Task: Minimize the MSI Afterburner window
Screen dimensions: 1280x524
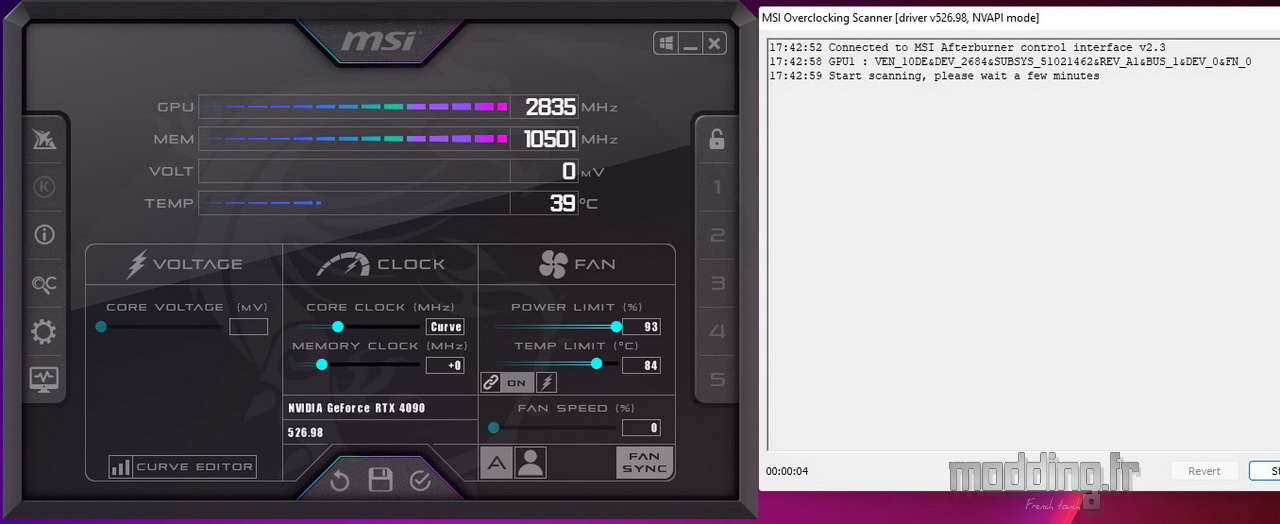Action: pyautogui.click(x=690, y=43)
